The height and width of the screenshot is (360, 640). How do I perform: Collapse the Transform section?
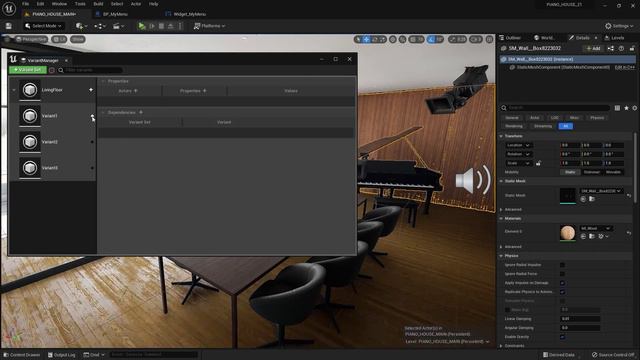[501, 136]
